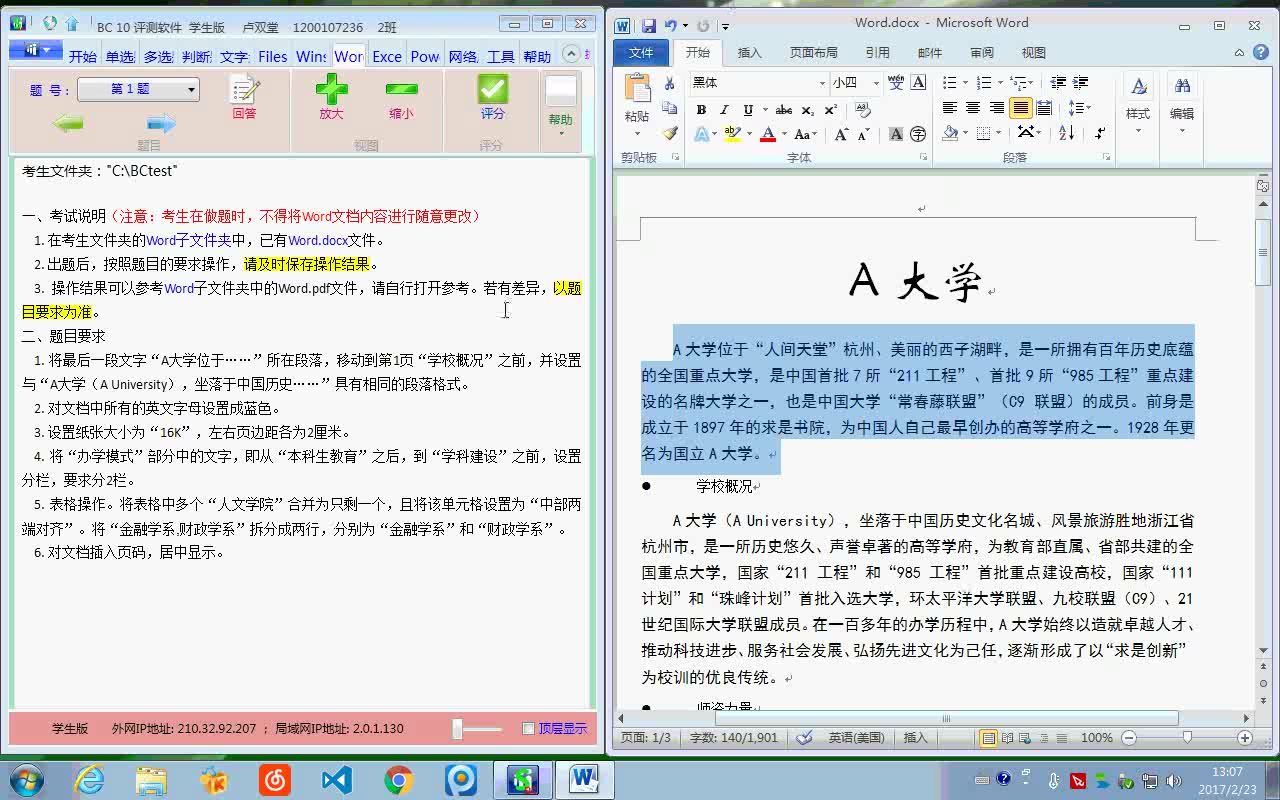Screen dimensions: 1280x800
Task: Toggle italic formatting in Word
Action: (724, 109)
